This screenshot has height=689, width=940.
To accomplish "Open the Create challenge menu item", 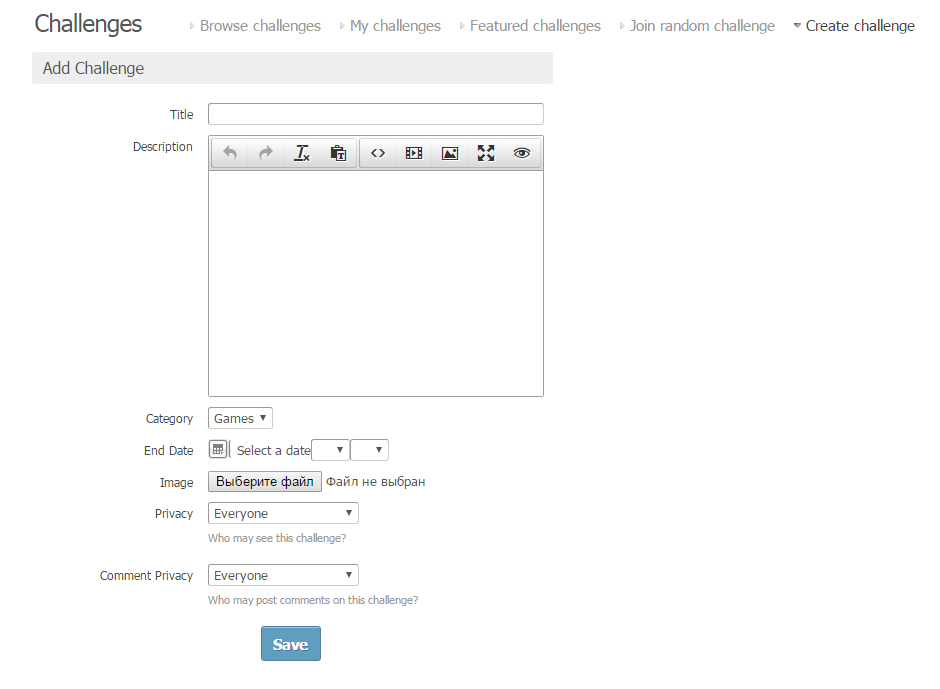I will click(x=860, y=26).
